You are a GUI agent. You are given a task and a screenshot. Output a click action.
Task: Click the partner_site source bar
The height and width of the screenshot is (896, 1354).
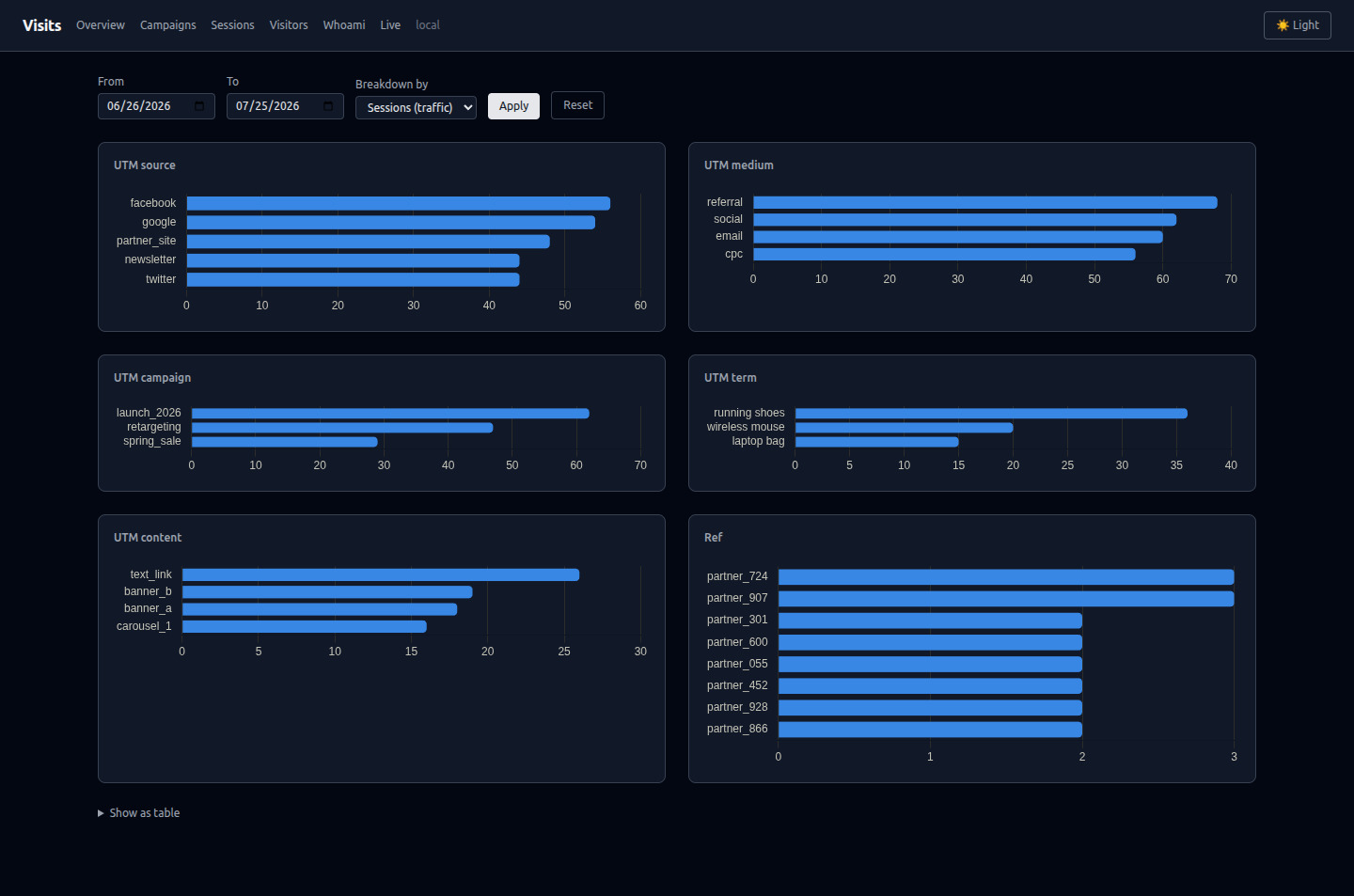369,242
